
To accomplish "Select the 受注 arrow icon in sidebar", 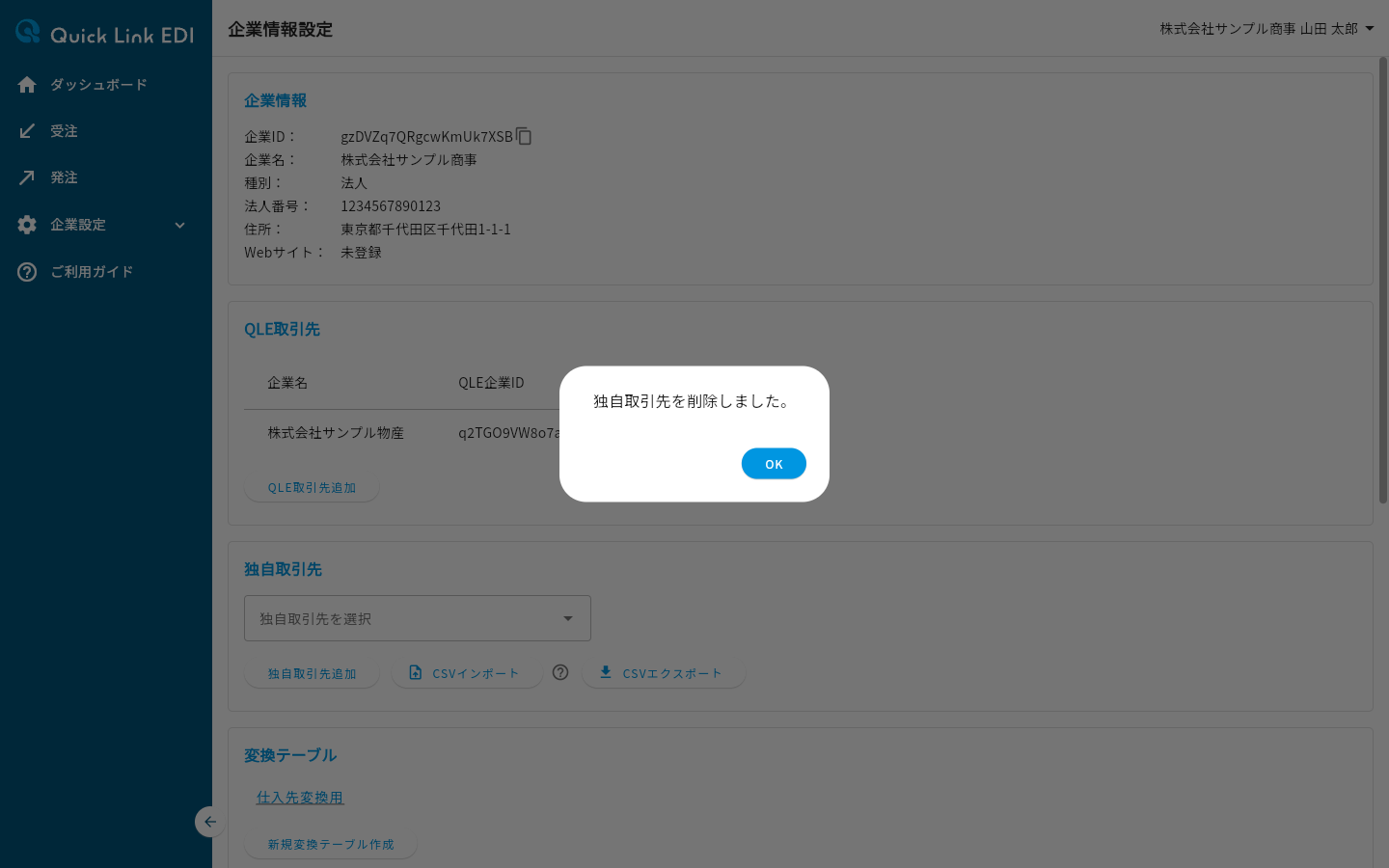I will 27,131.
